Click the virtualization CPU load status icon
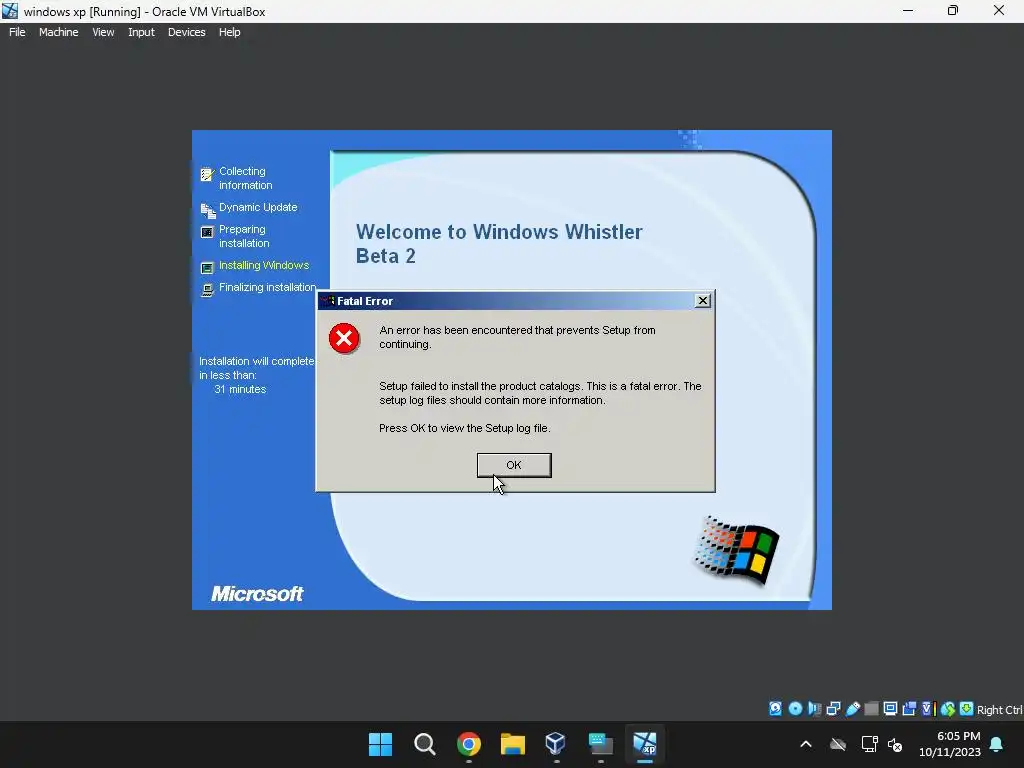 tap(929, 709)
